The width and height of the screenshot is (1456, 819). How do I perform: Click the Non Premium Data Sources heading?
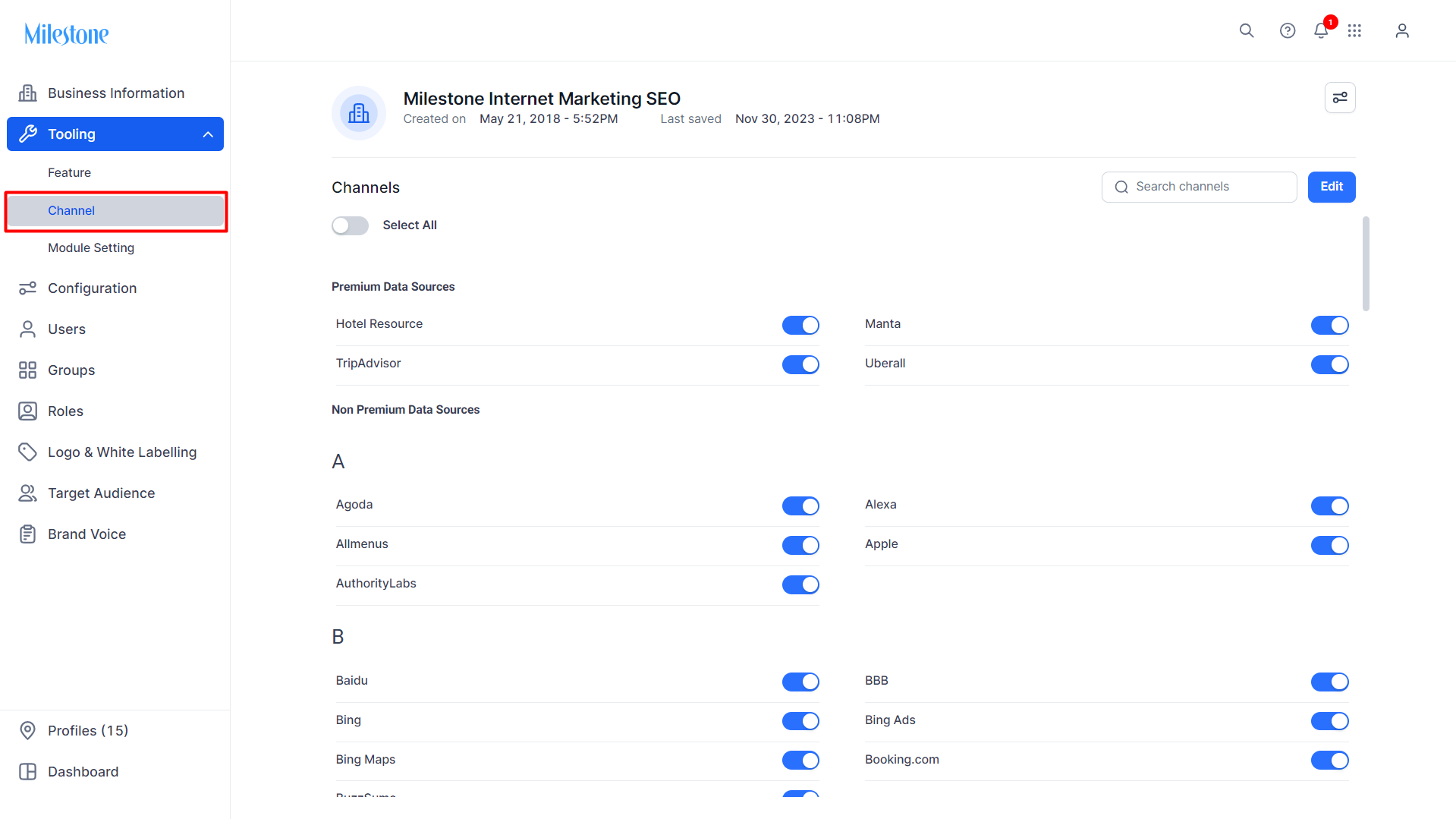(x=405, y=409)
